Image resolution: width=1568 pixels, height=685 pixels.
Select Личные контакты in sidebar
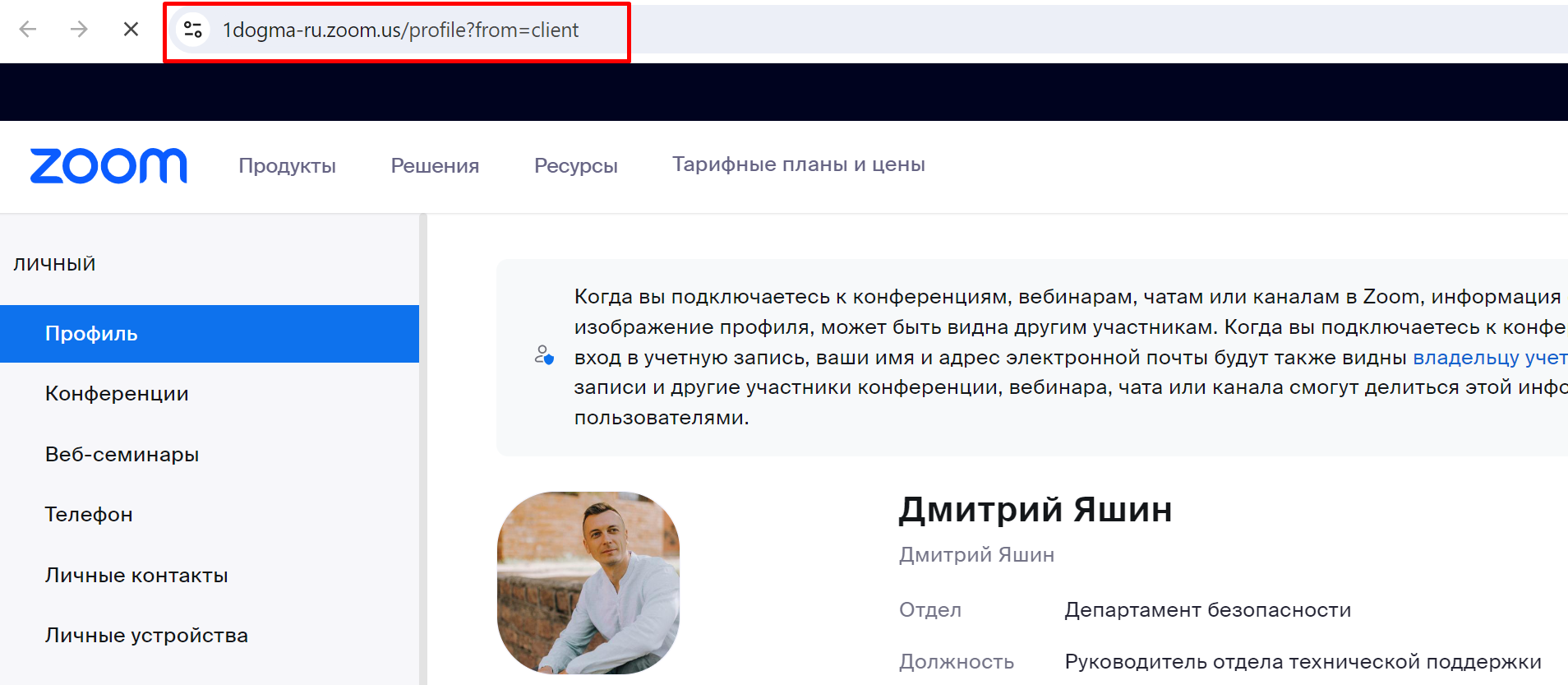136,576
